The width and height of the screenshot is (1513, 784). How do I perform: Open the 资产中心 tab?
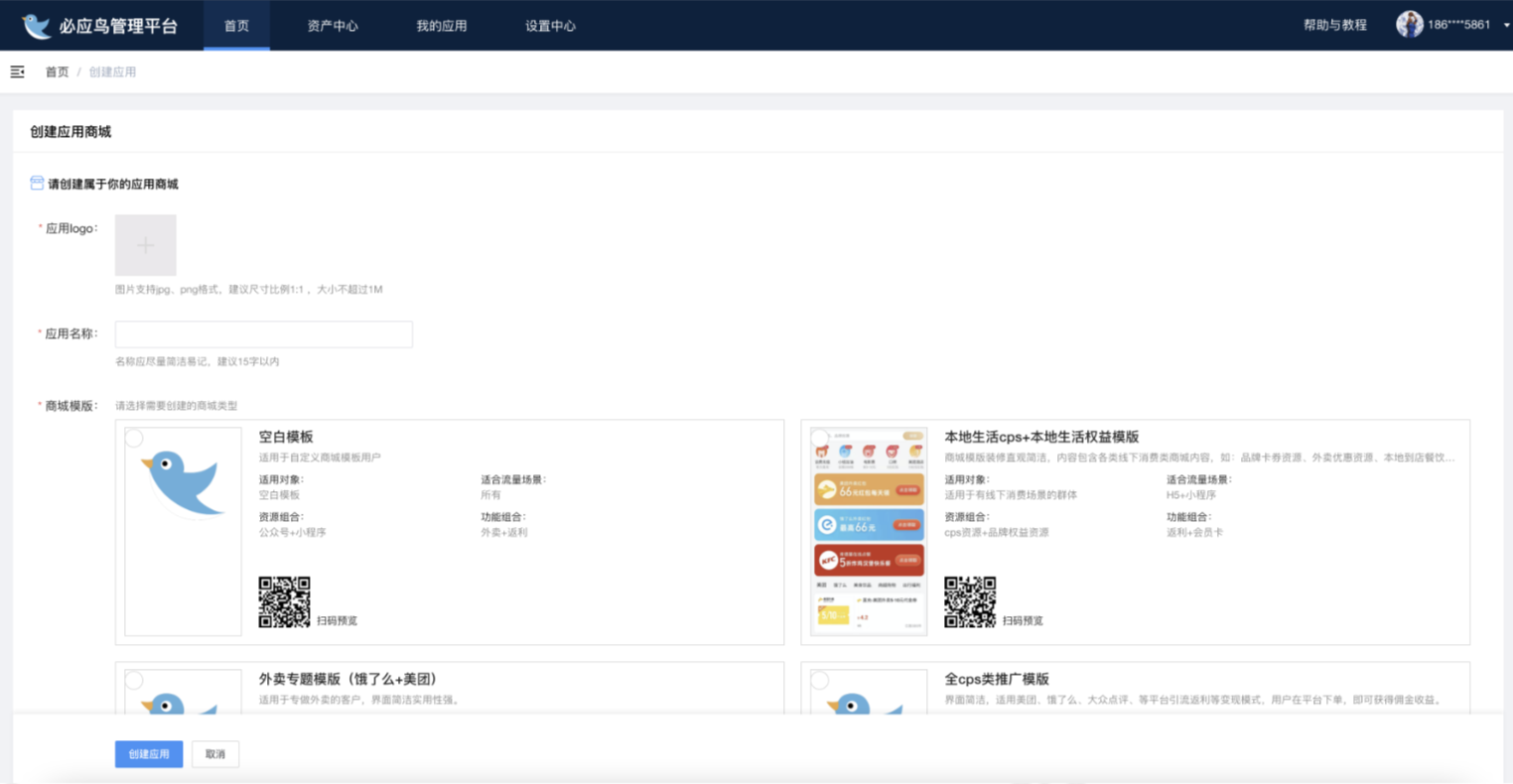click(x=333, y=26)
